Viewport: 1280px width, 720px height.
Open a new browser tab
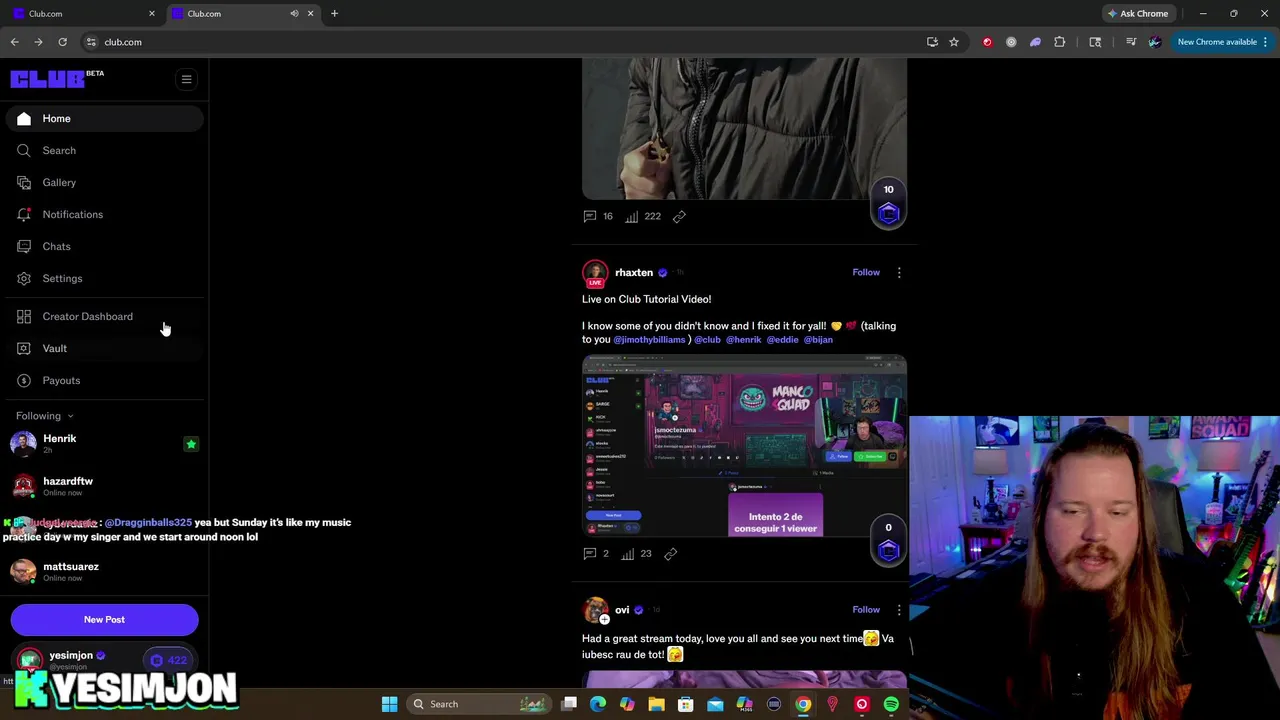pyautogui.click(x=334, y=13)
